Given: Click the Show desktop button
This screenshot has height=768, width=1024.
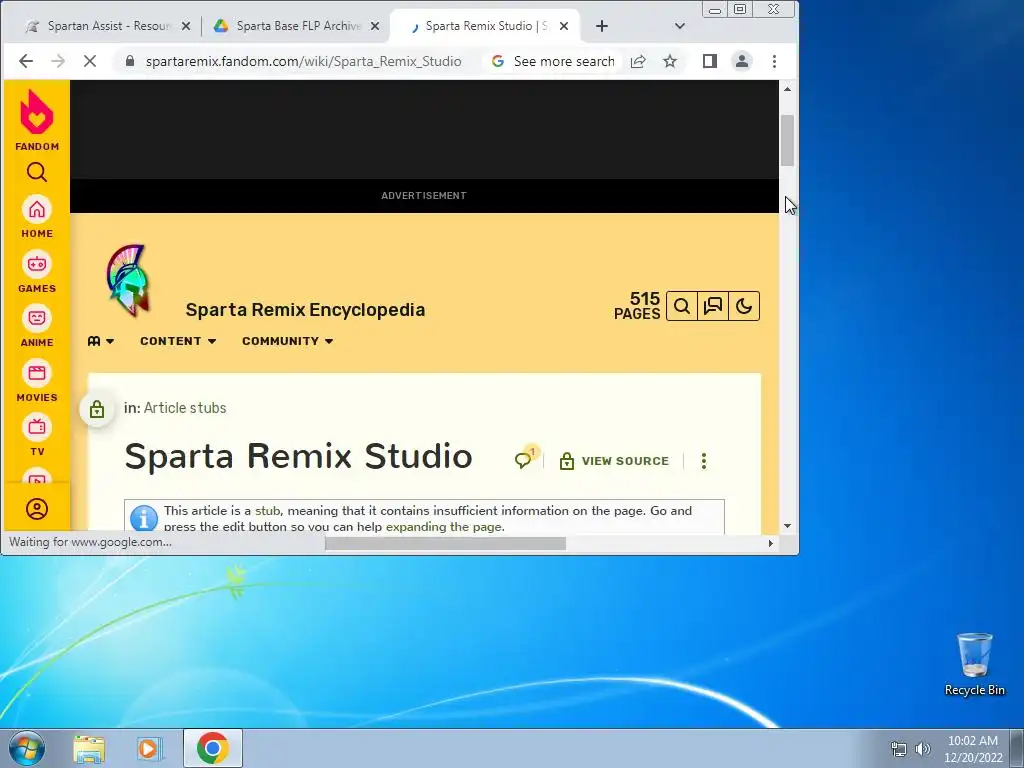Looking at the screenshot, I should [x=1016, y=748].
